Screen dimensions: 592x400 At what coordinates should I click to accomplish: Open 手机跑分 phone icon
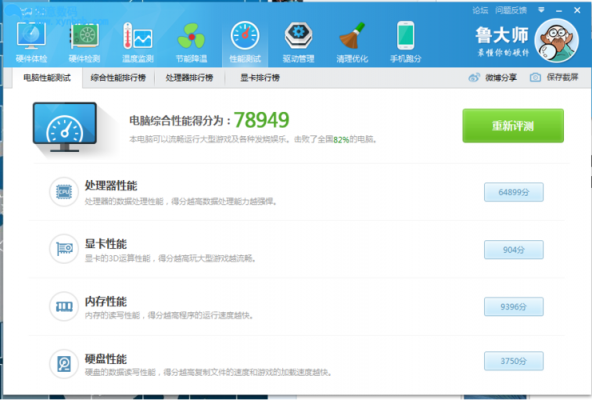[405, 36]
